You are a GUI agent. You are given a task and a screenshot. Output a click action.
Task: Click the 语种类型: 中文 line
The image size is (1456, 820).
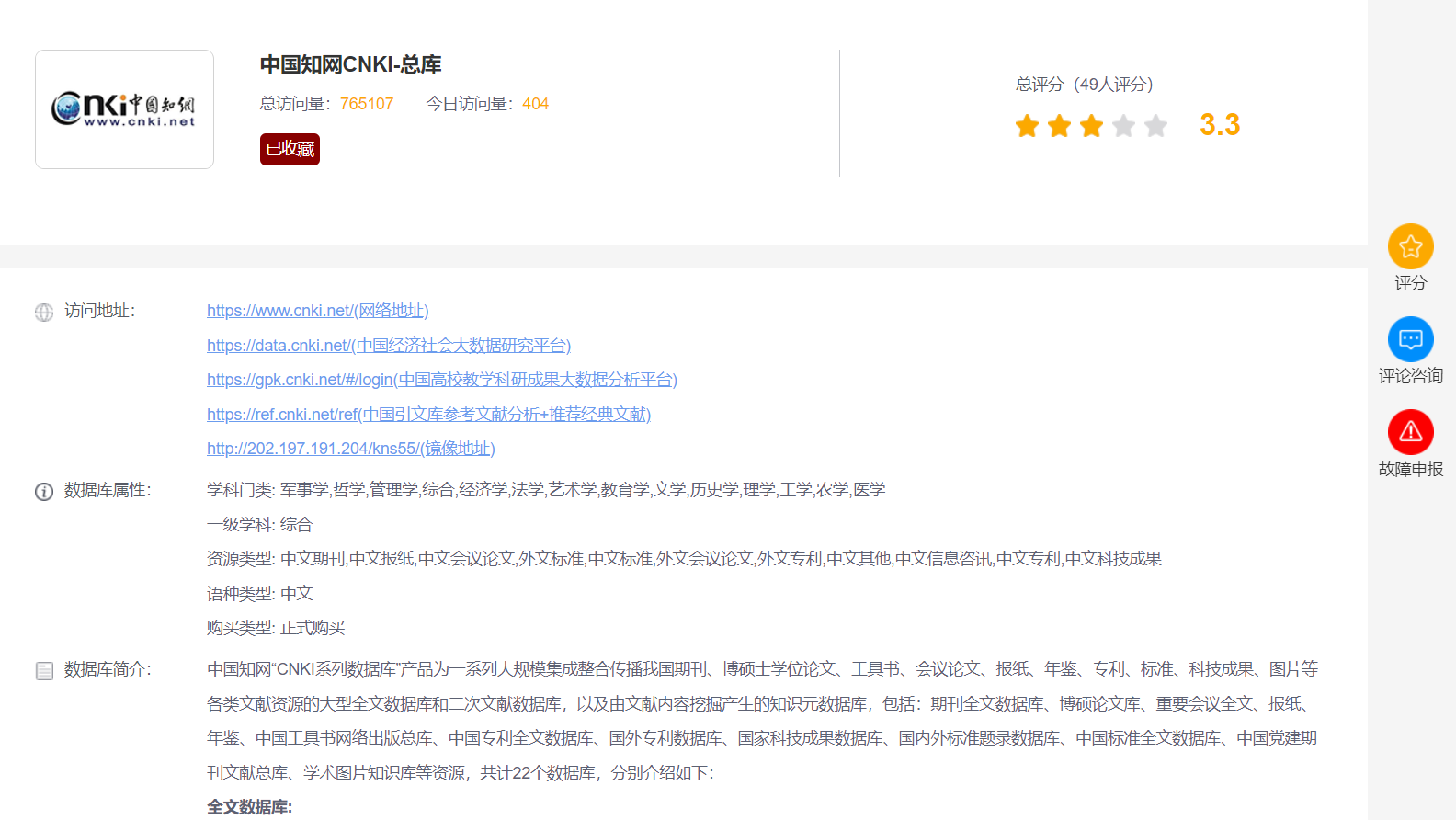pos(260,594)
